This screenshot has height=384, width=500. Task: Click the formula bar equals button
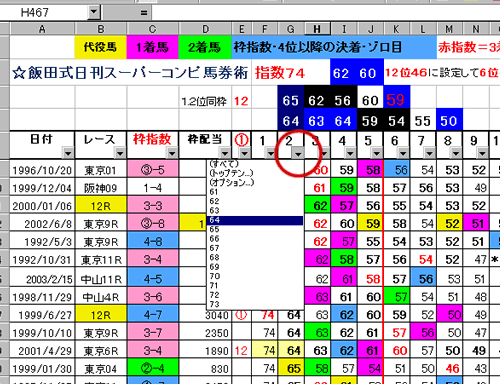coord(144,13)
